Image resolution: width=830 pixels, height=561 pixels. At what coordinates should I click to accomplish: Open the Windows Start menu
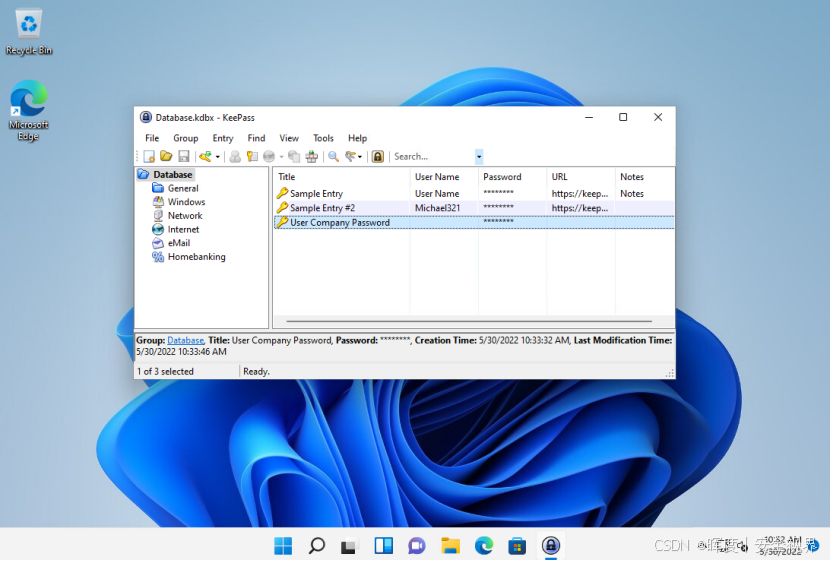pos(283,546)
